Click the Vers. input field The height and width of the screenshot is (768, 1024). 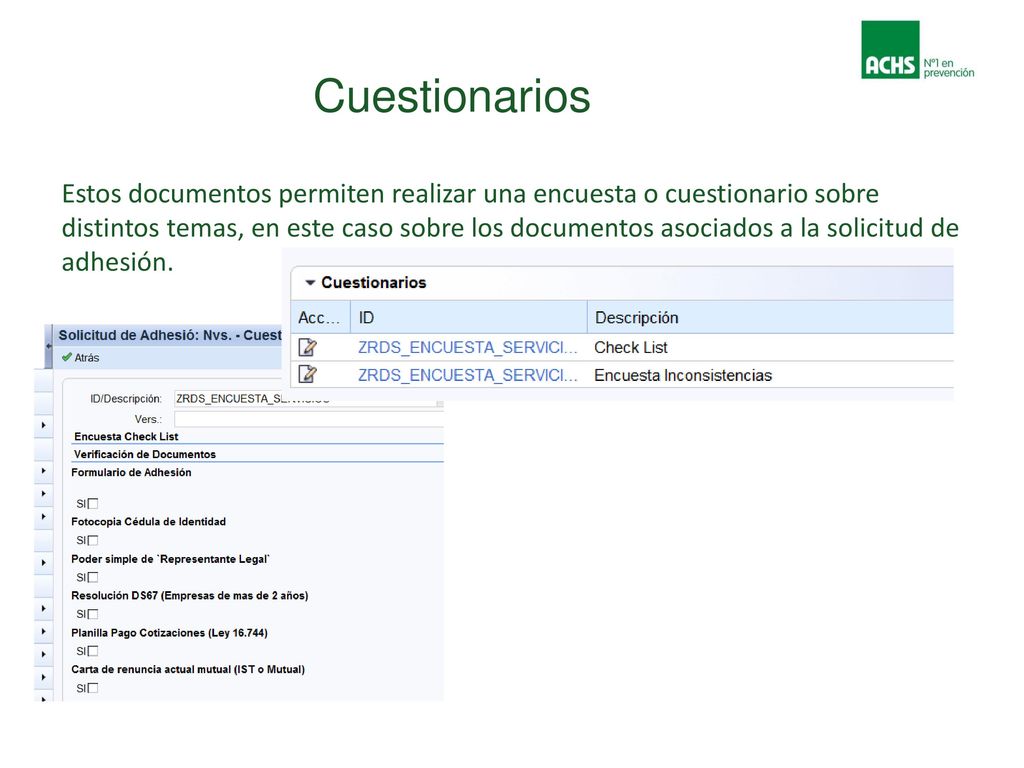click(x=308, y=419)
